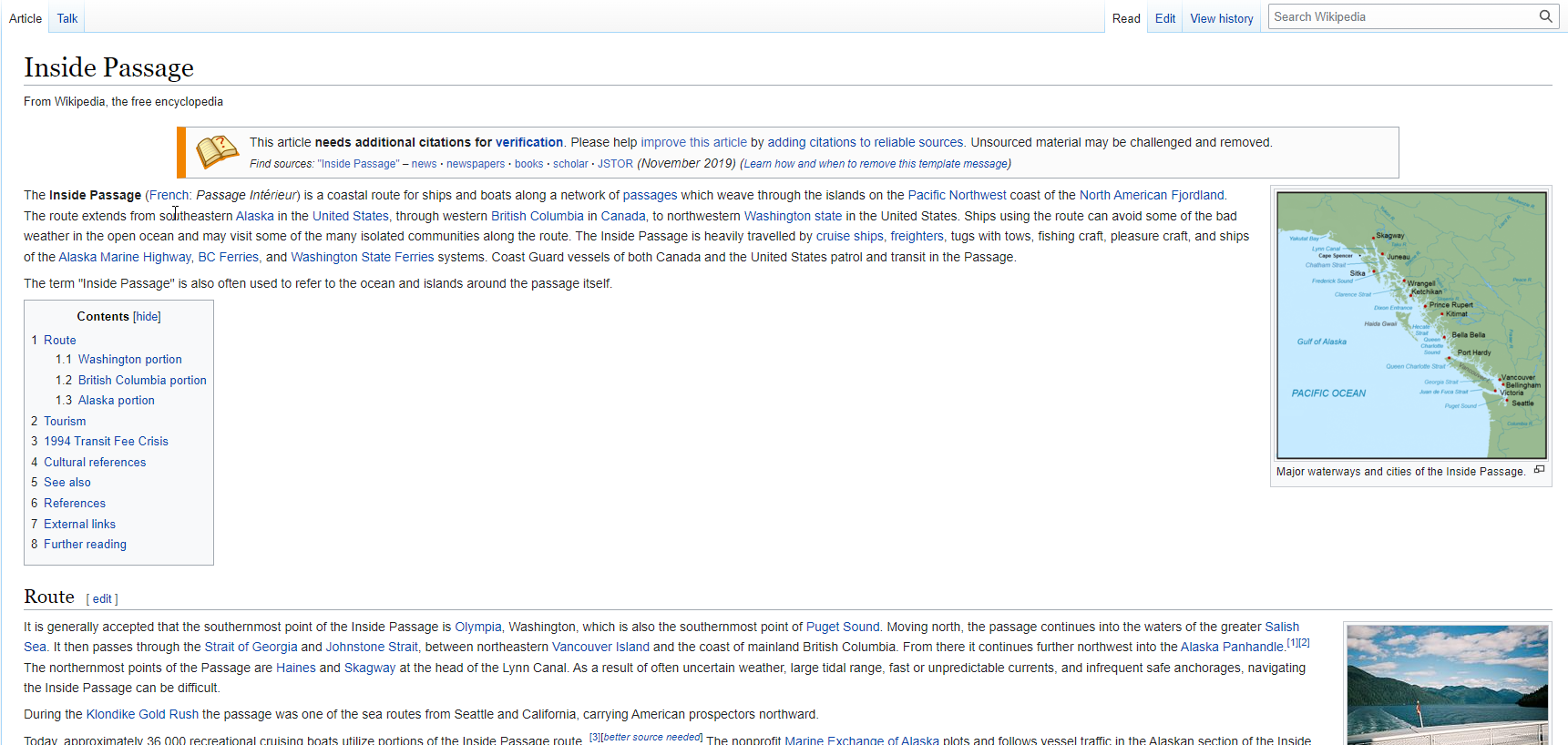
Task: Find sources via news link
Action: (424, 164)
